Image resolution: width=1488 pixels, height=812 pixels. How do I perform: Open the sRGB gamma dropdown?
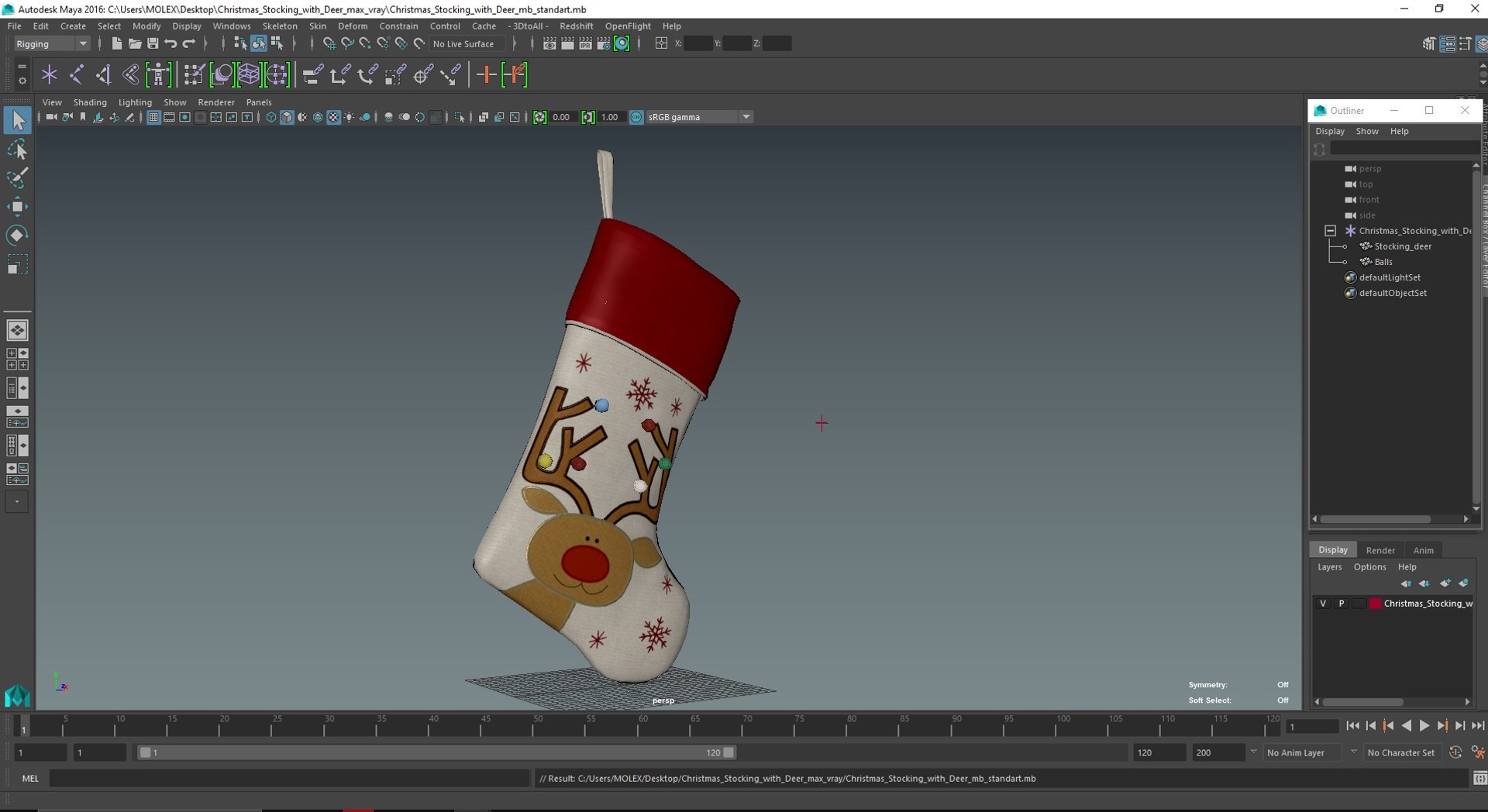pos(699,117)
